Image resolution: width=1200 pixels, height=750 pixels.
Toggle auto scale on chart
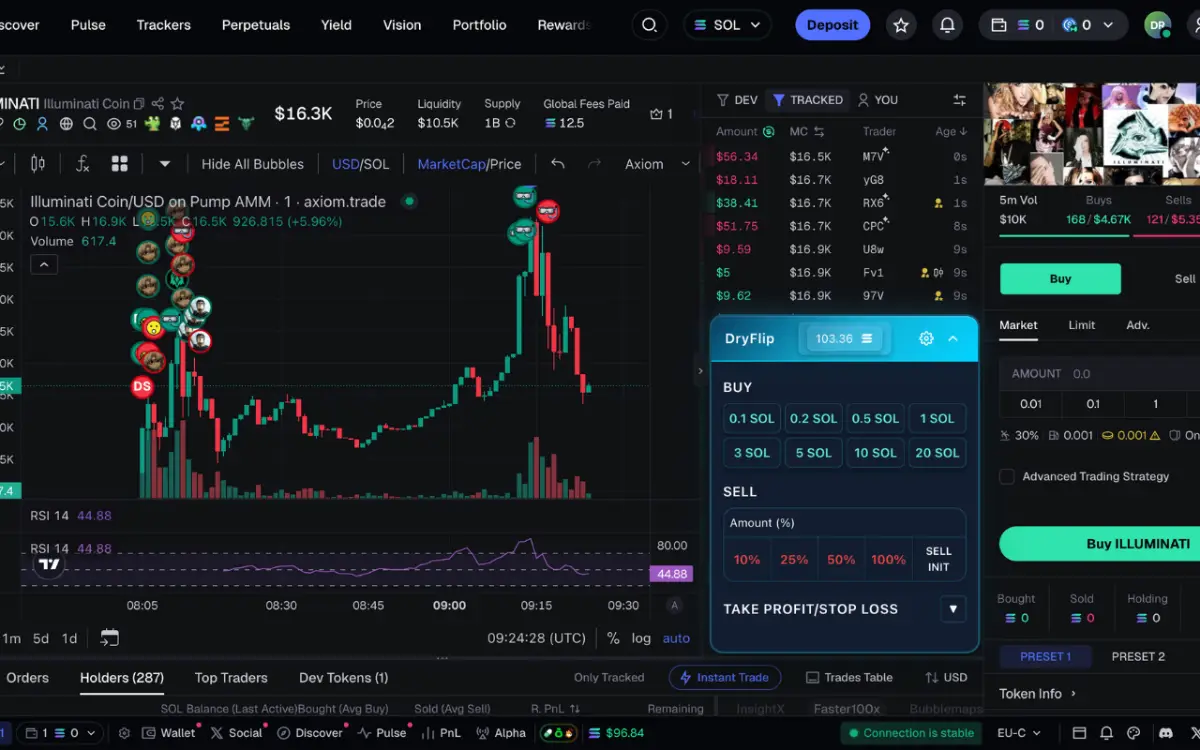pos(676,638)
